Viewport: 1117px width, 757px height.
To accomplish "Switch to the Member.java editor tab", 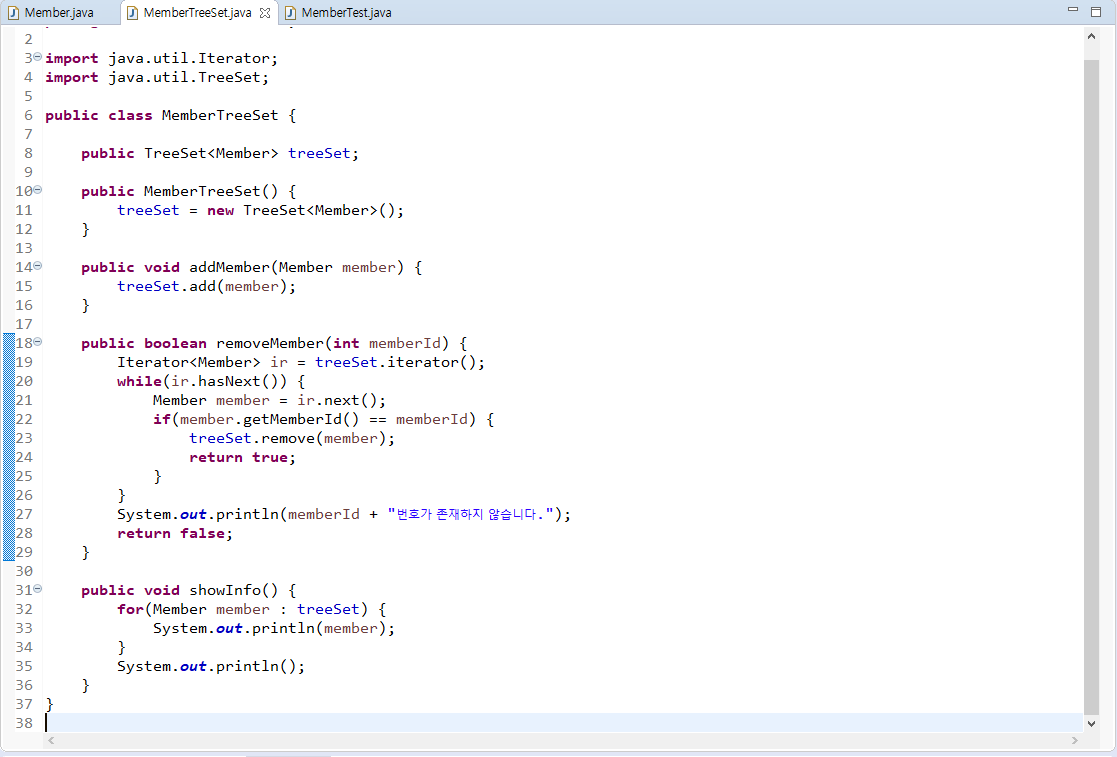I will click(x=51, y=13).
